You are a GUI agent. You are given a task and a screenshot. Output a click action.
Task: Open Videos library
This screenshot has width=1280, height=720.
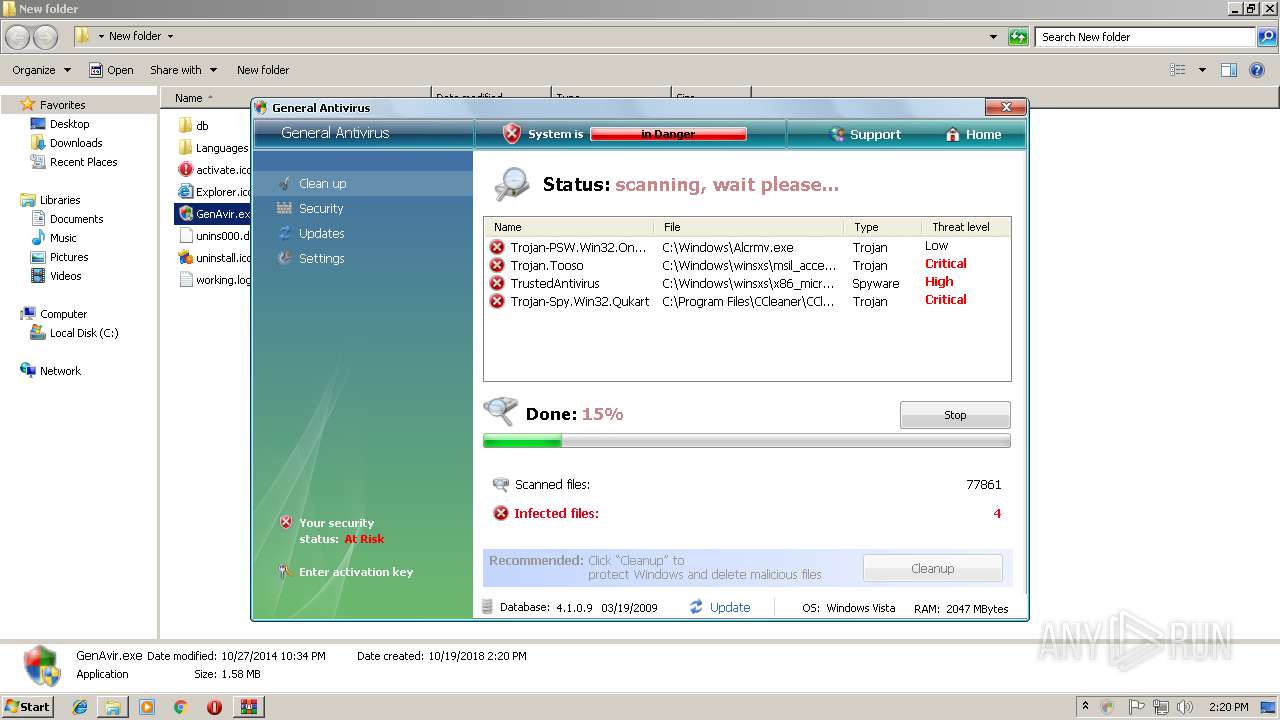(x=66, y=276)
